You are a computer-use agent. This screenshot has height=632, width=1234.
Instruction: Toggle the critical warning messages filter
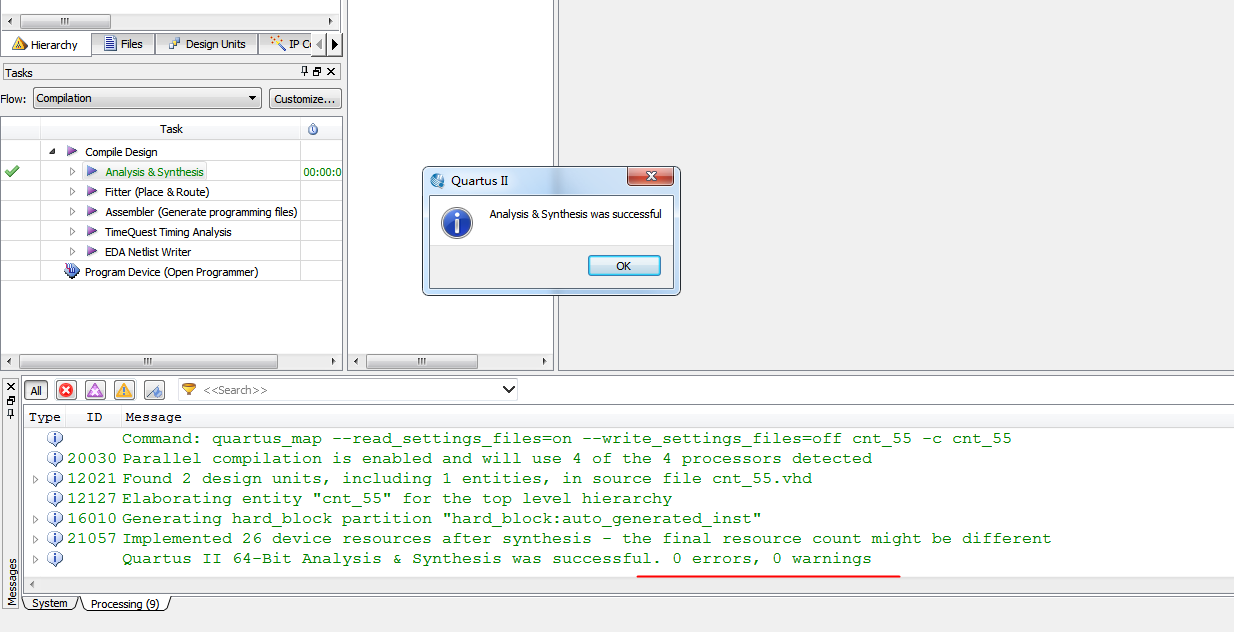pos(95,390)
